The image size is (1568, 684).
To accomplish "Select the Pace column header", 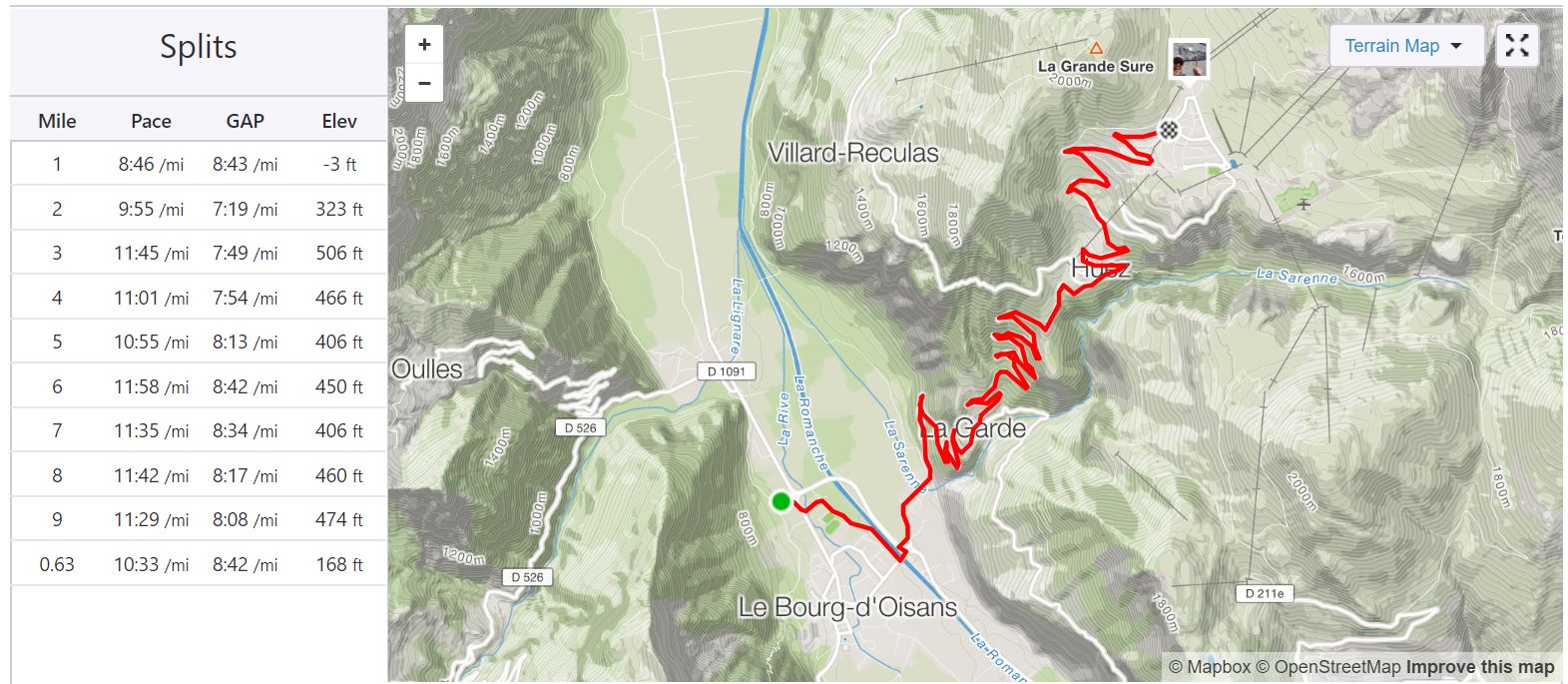I will click(x=151, y=121).
